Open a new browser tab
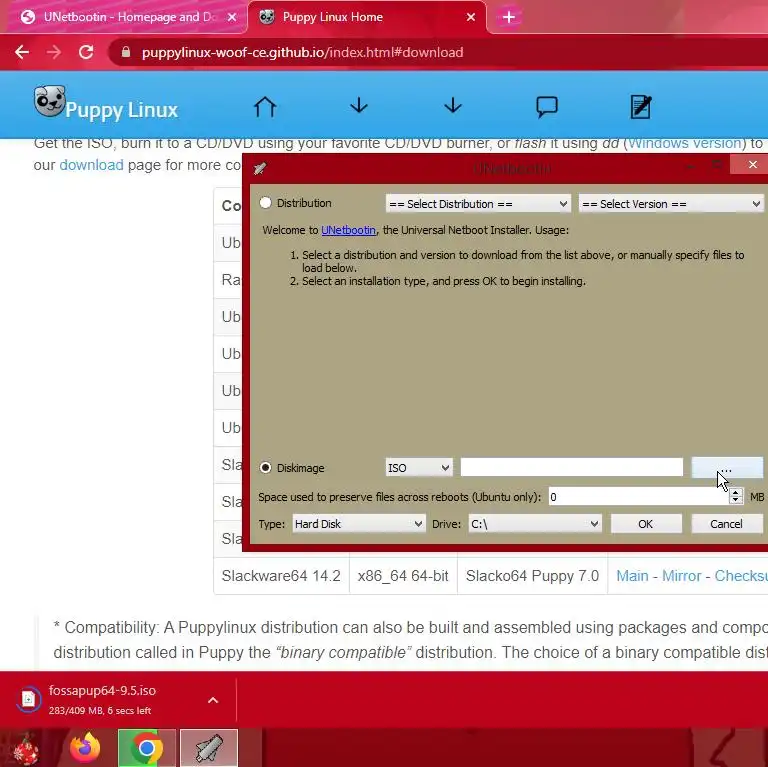768x767 pixels. tap(509, 17)
